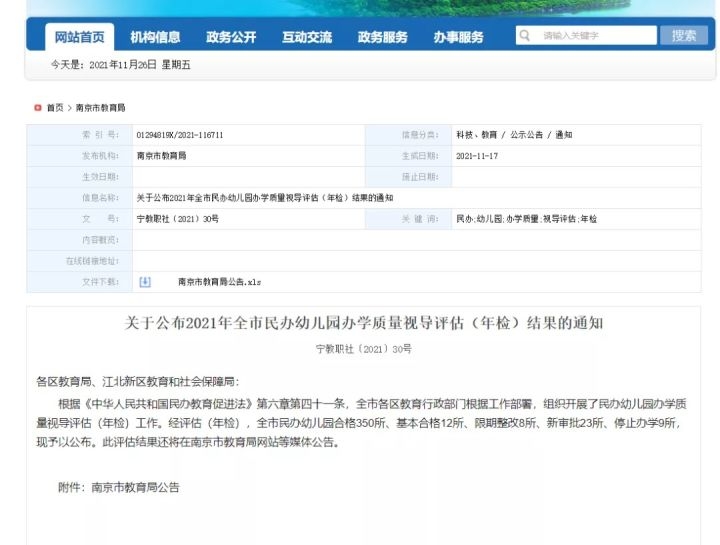This screenshot has width=720, height=545.
Task: Open 办事服务 navigation item
Action: pos(458,37)
